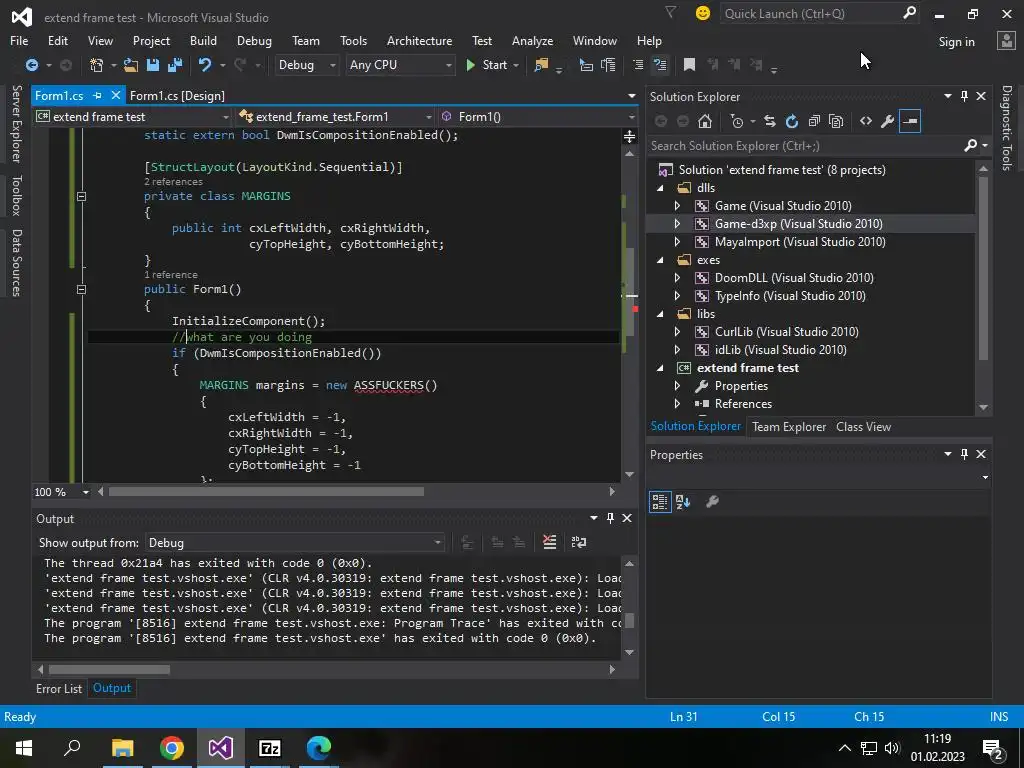Switch to the Form1.cs [Design] tab

(x=177, y=95)
